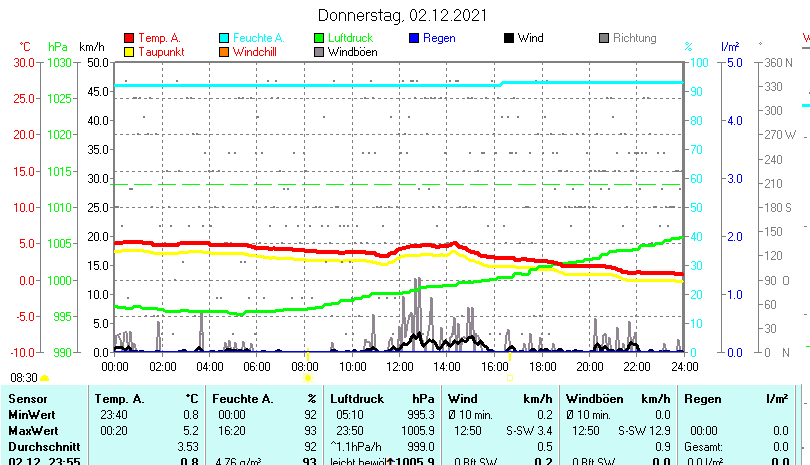This screenshot has width=810, height=465.
Task: Click the blue Regen legend square
Action: click(414, 38)
